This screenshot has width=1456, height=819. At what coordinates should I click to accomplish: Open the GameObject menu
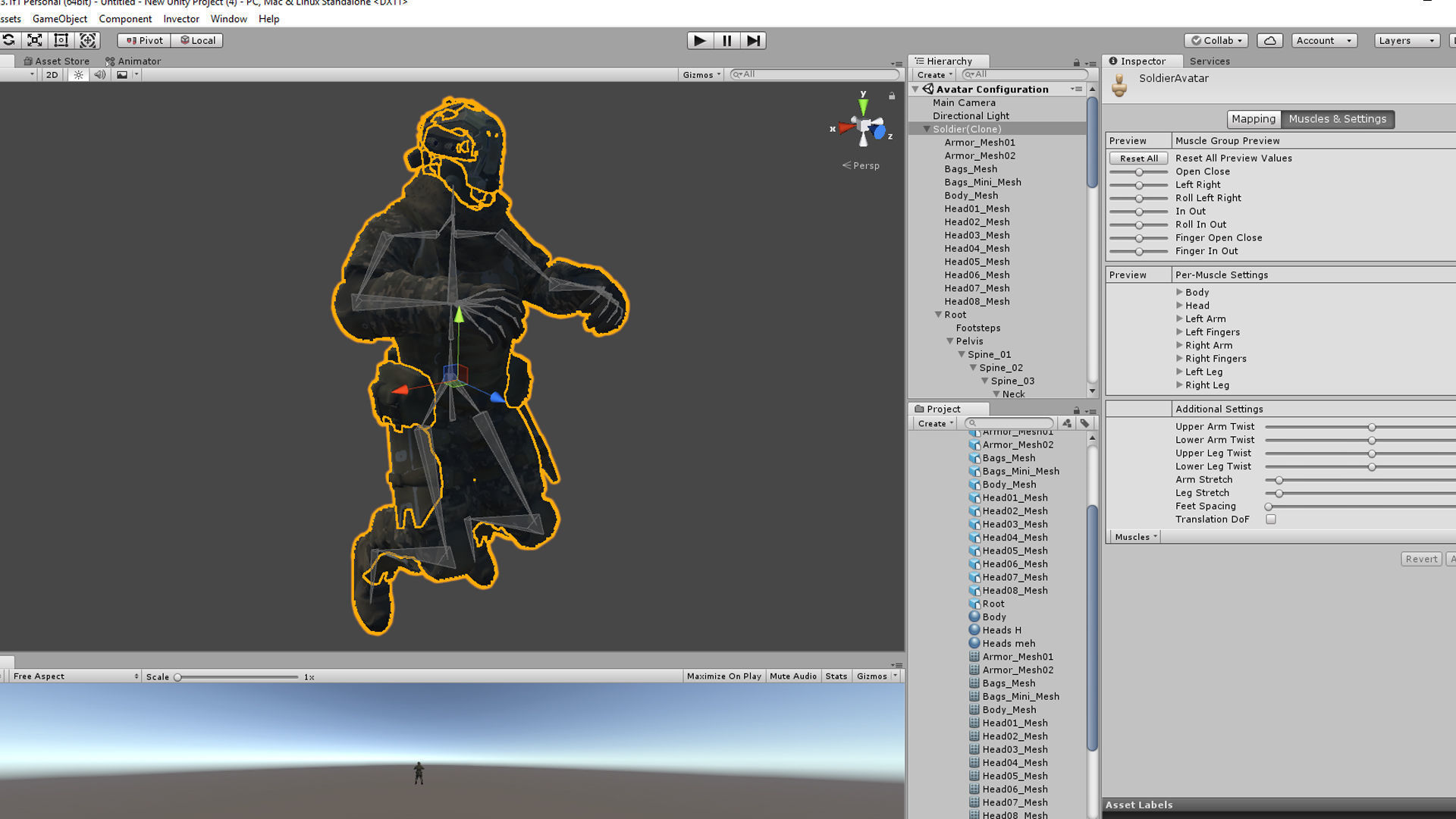point(59,19)
